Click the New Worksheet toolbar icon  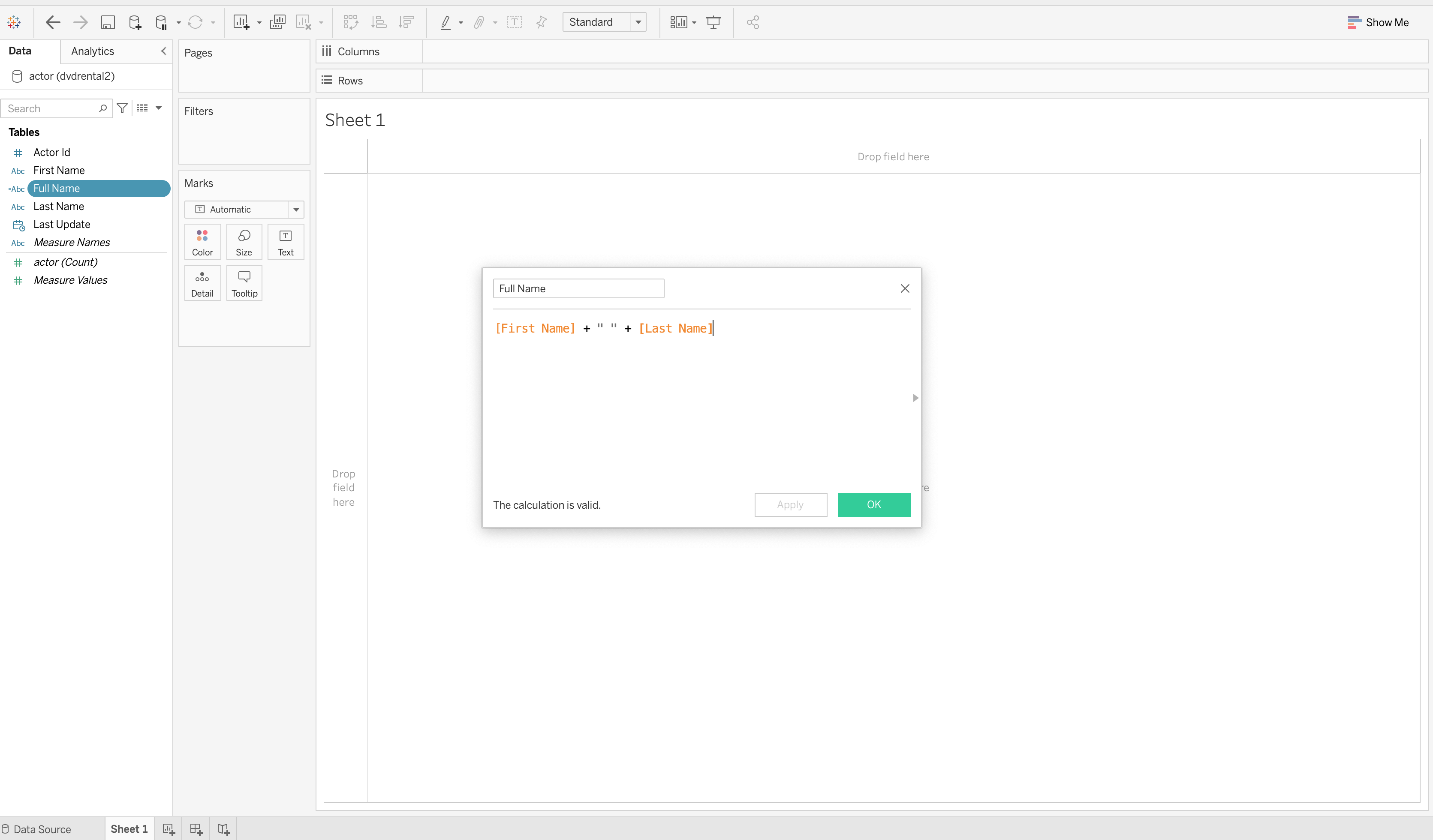[241, 22]
